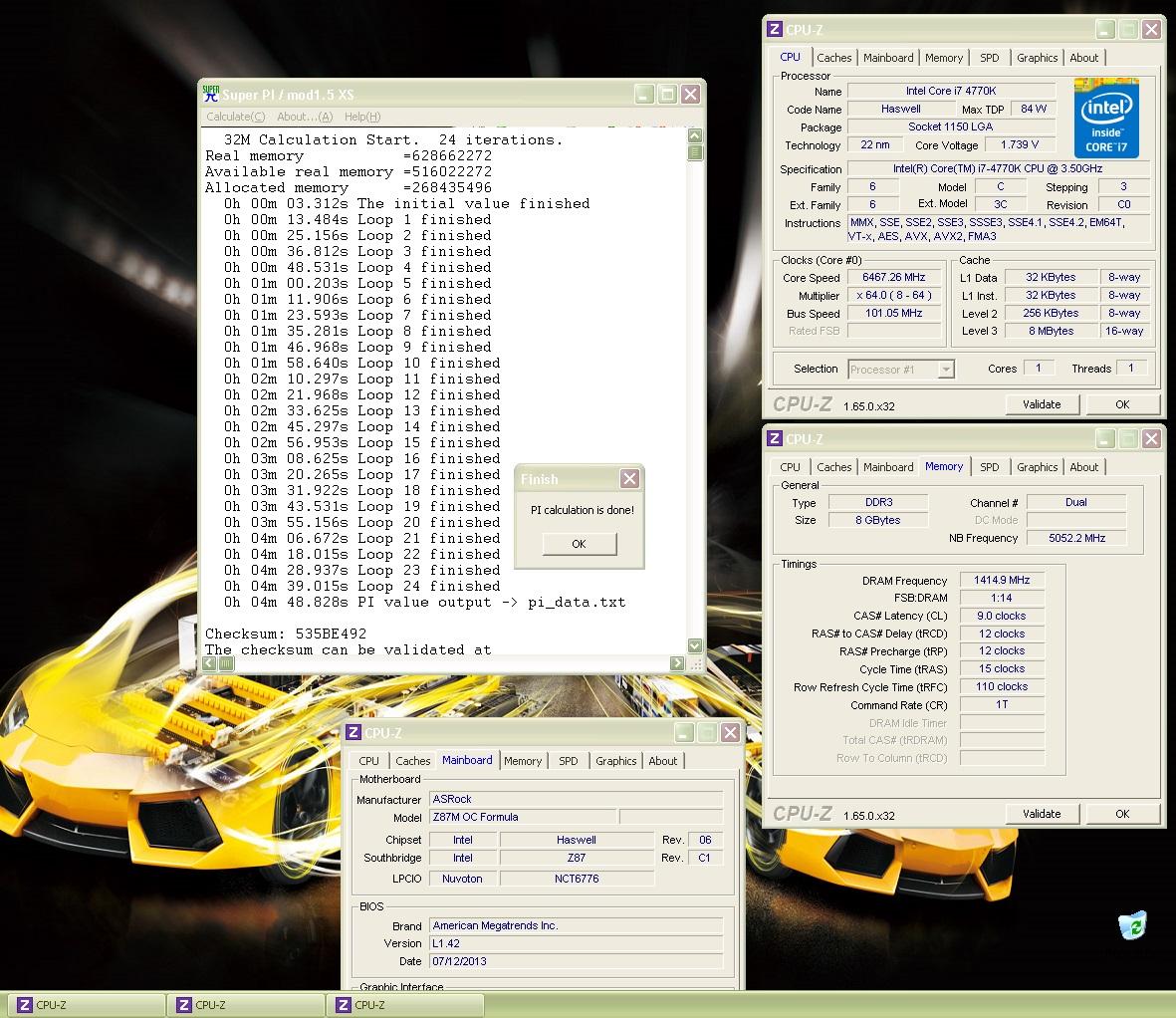Click the BIOS Date field 07/12/2013
The height and width of the screenshot is (1018, 1176).
[576, 962]
